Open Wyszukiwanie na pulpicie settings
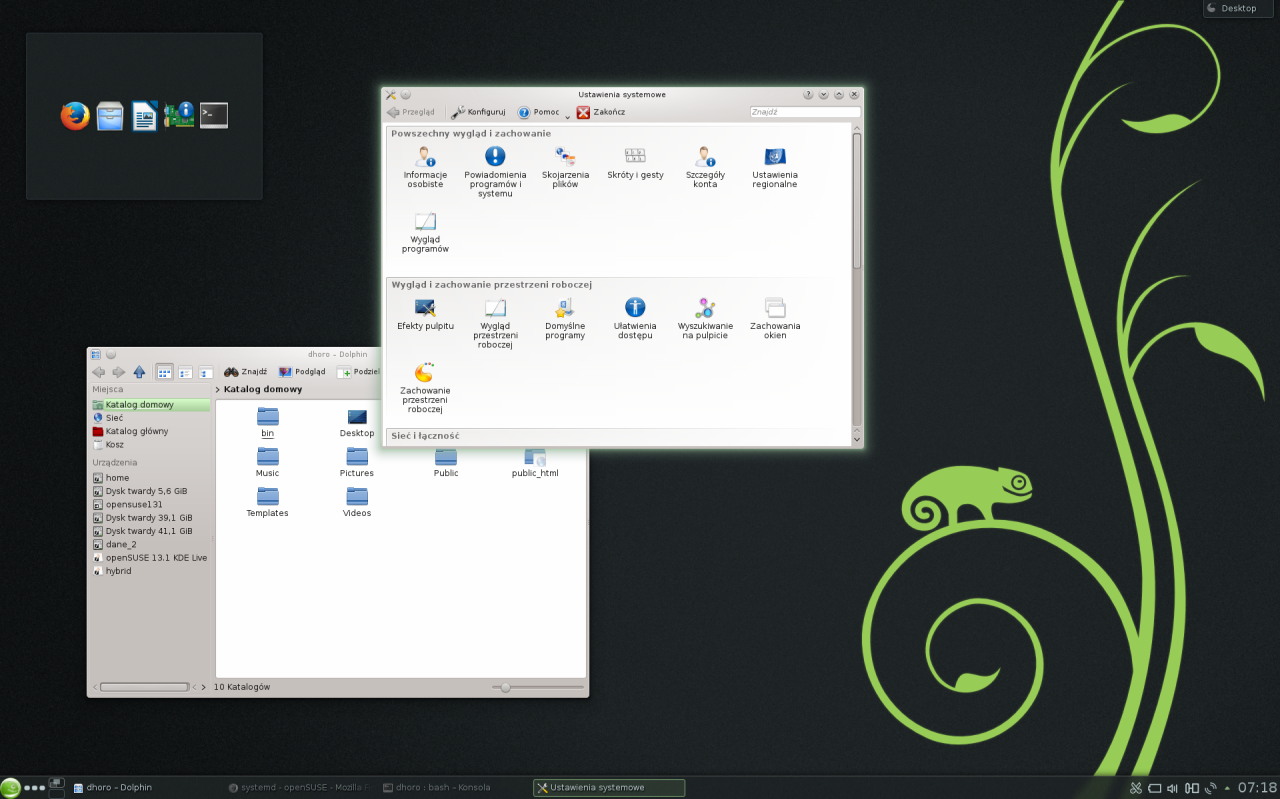1280x799 pixels. pos(705,319)
